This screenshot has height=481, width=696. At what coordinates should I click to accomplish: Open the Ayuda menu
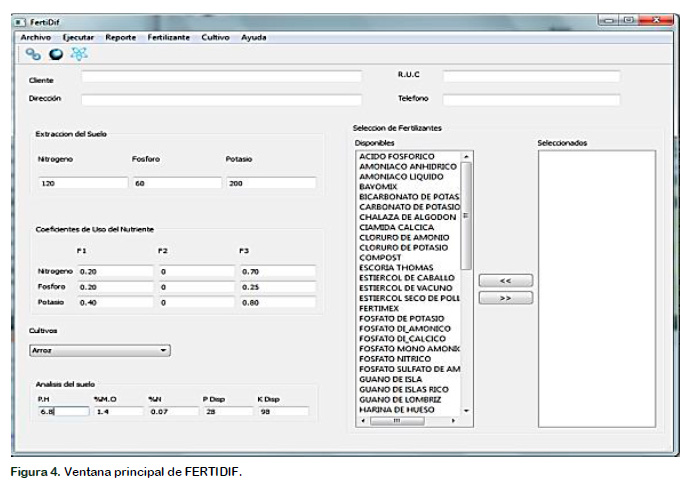[253, 37]
